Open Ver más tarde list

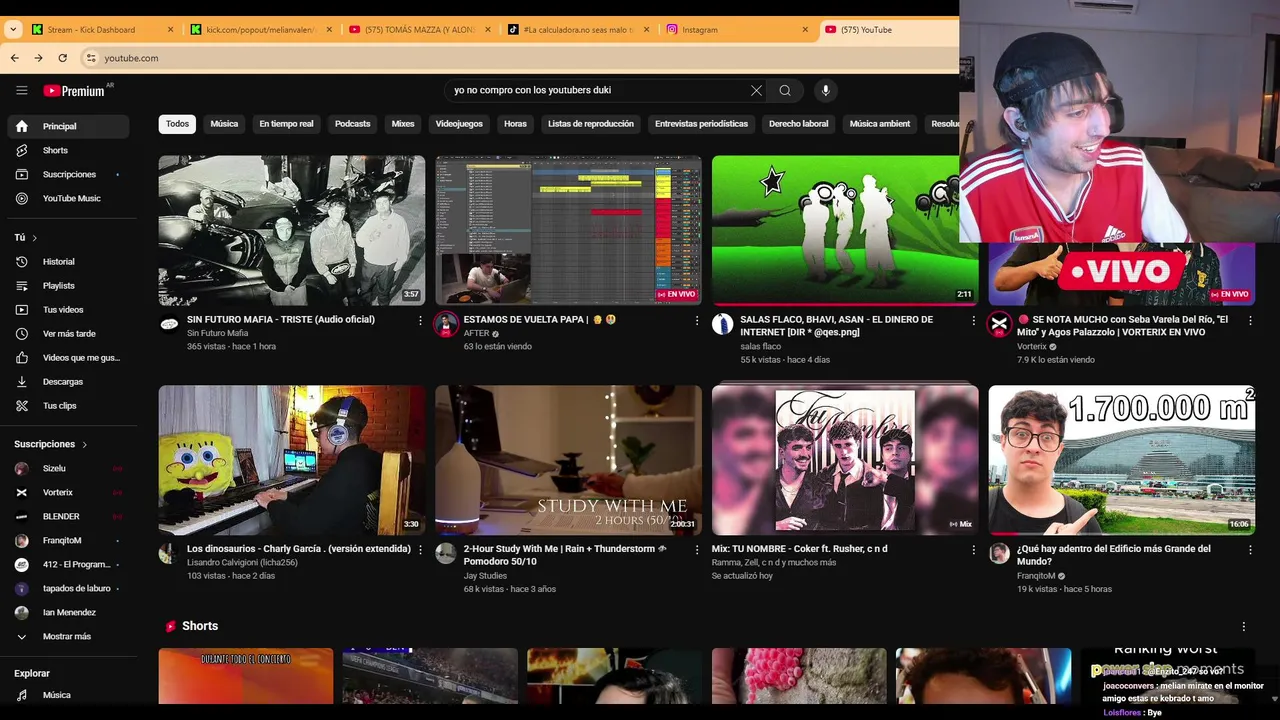(68, 333)
